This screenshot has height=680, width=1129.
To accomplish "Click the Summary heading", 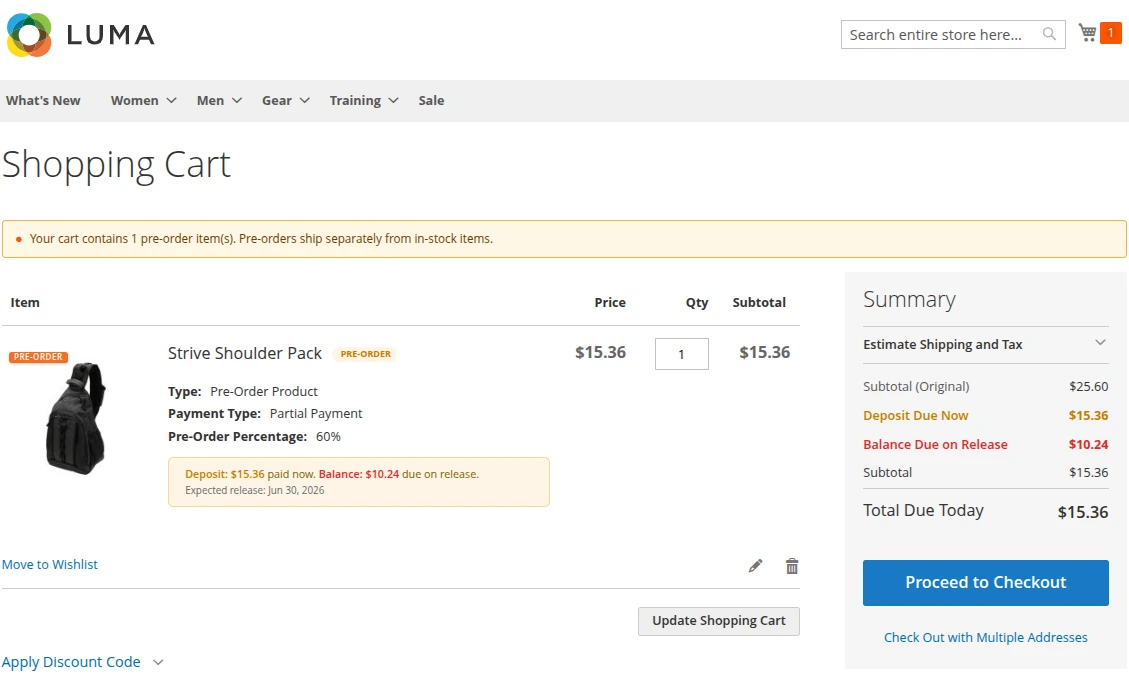I will point(909,299).
